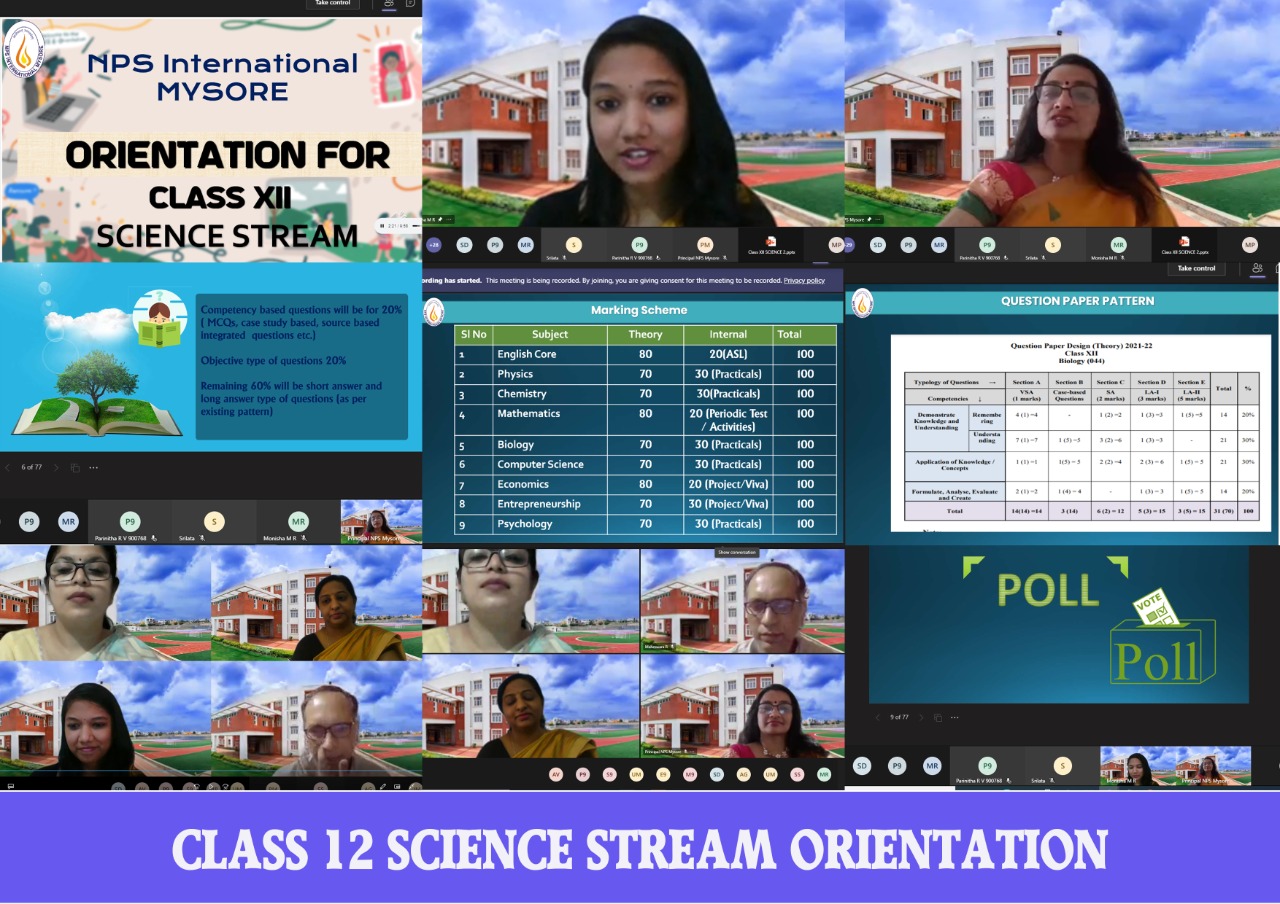This screenshot has width=1280, height=904.
Task: Click Principal NPS Mysore video thumbnail below 6 of 77
Action: 381,522
